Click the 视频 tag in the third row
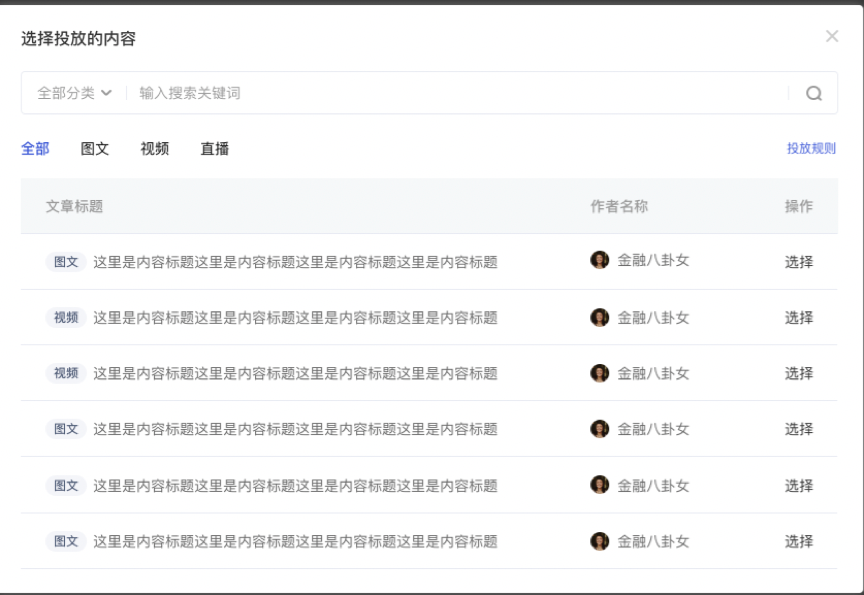Screen dimensions: 864x595 tap(66, 373)
